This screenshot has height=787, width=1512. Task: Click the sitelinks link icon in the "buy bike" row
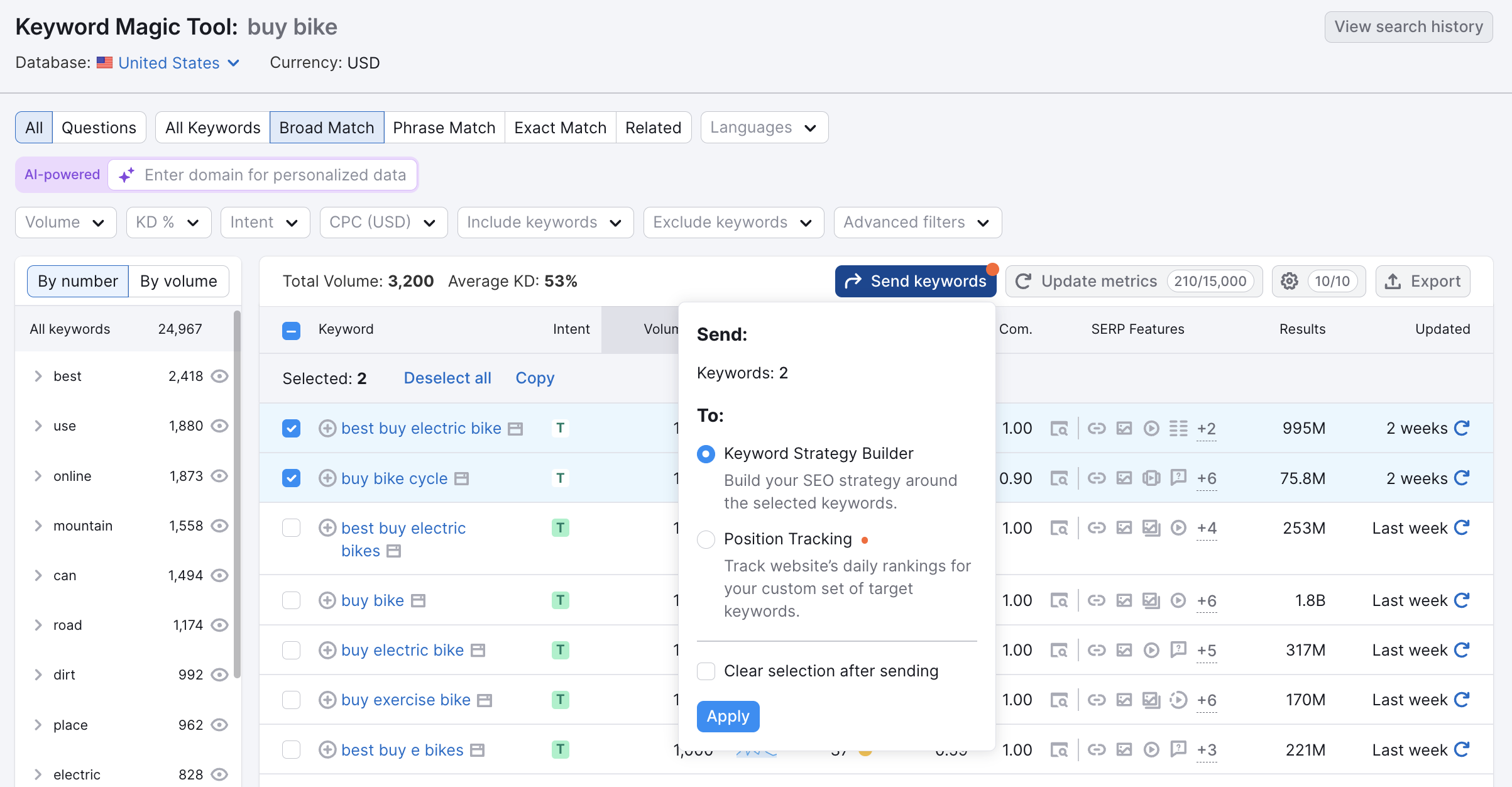[x=1097, y=600]
